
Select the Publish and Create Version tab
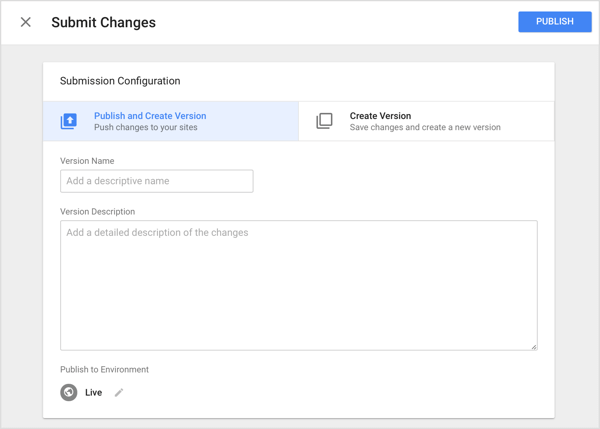tap(171, 121)
